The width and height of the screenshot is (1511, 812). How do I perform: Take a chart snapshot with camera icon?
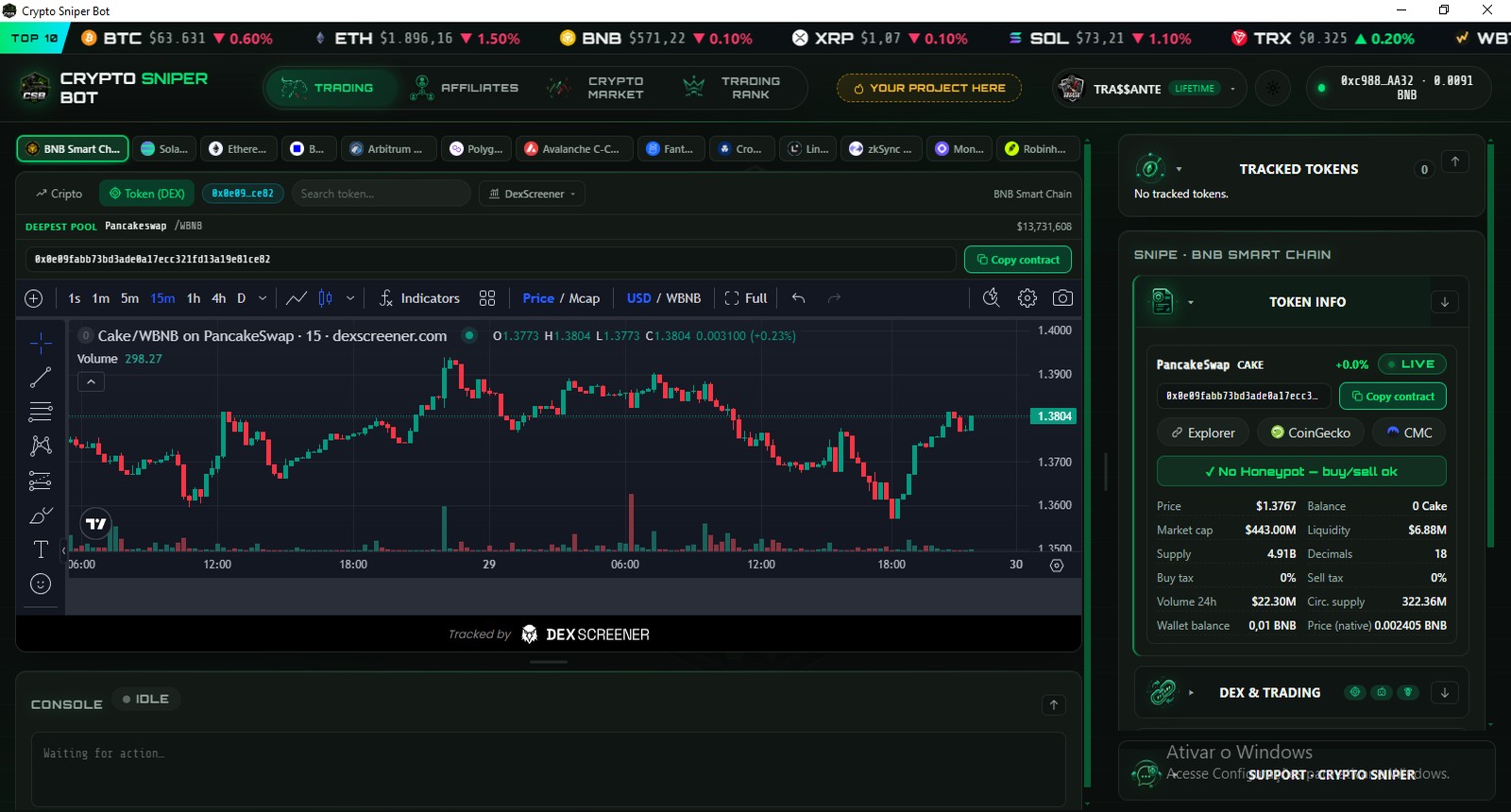click(x=1062, y=298)
